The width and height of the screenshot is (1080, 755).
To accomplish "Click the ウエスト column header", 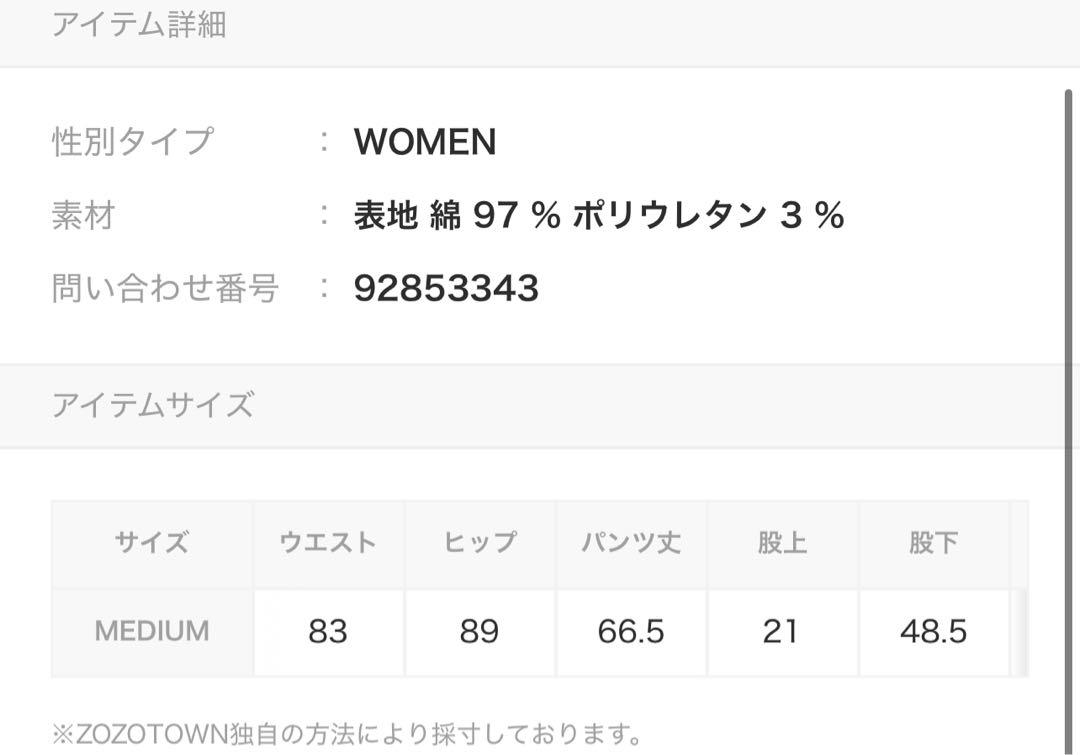I will [329, 544].
